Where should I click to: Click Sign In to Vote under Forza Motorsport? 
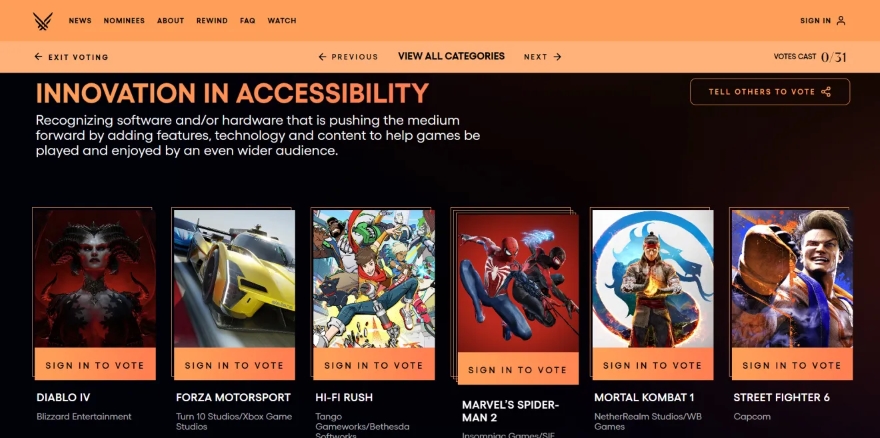pyautogui.click(x=234, y=364)
